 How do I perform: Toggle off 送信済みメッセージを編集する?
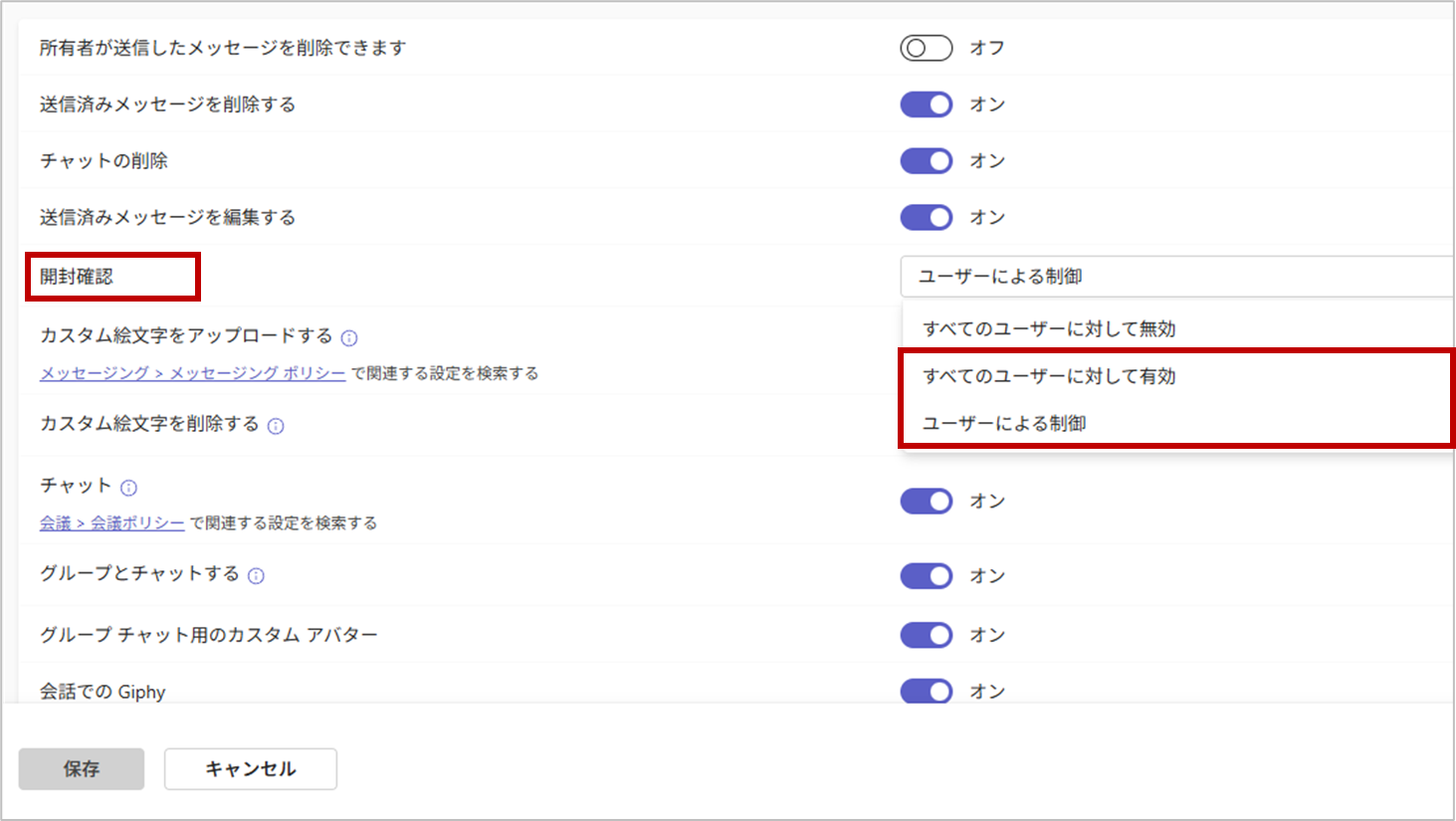click(926, 217)
